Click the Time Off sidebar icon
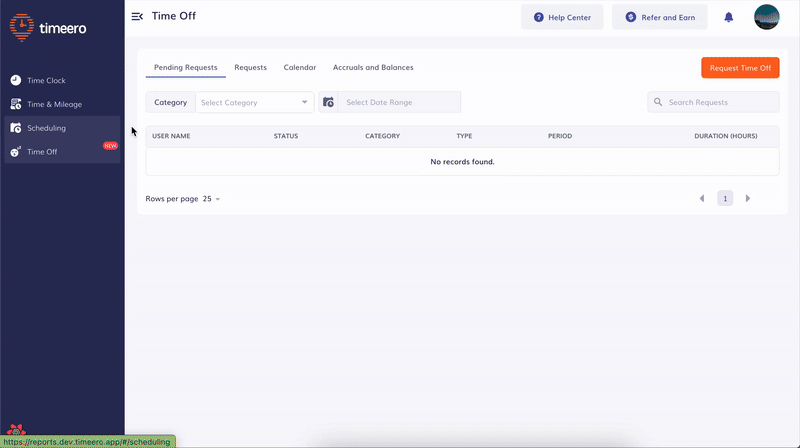Screen dimensions: 800x448 pos(15,152)
